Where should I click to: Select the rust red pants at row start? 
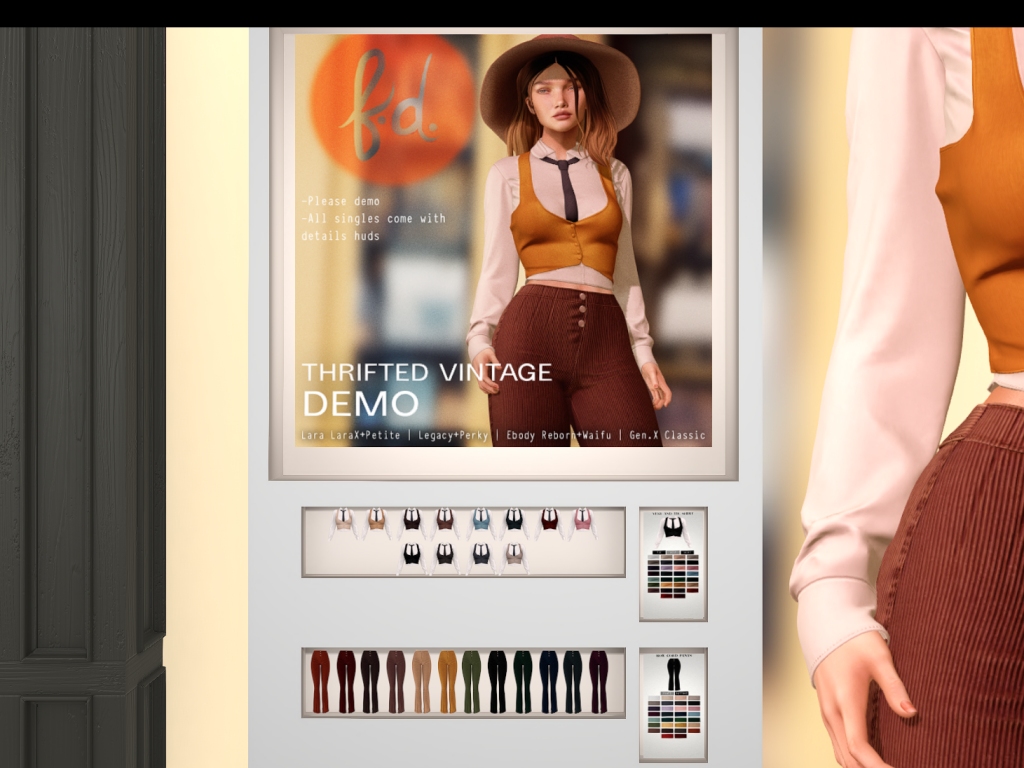[320, 681]
